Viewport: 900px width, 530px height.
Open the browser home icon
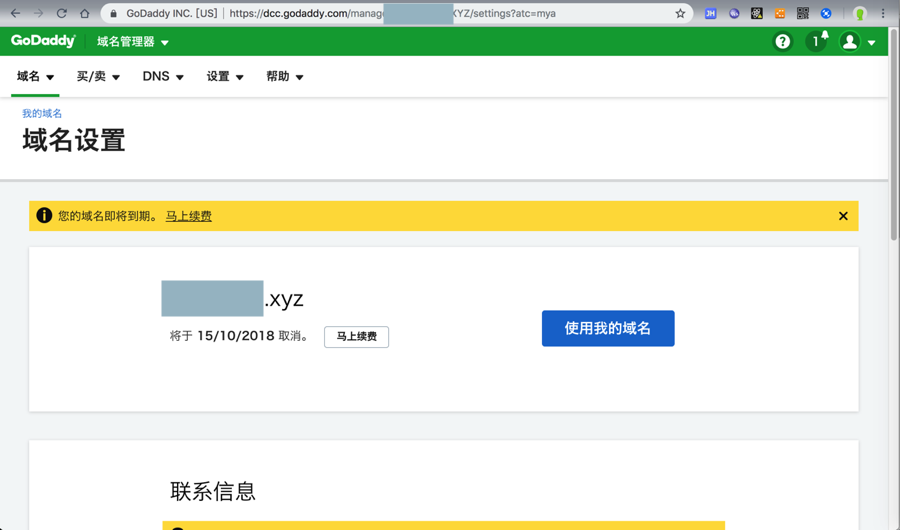[84, 13]
